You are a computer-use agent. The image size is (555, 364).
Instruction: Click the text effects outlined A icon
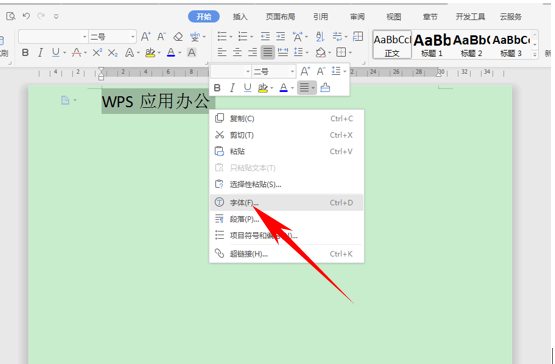click(130, 53)
